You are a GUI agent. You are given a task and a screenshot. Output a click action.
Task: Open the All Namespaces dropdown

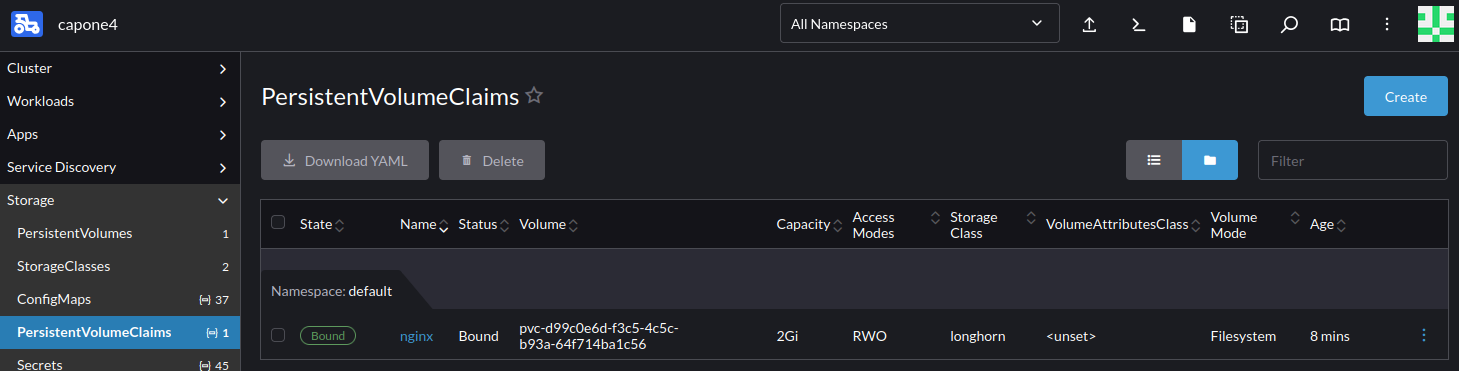coord(919,24)
